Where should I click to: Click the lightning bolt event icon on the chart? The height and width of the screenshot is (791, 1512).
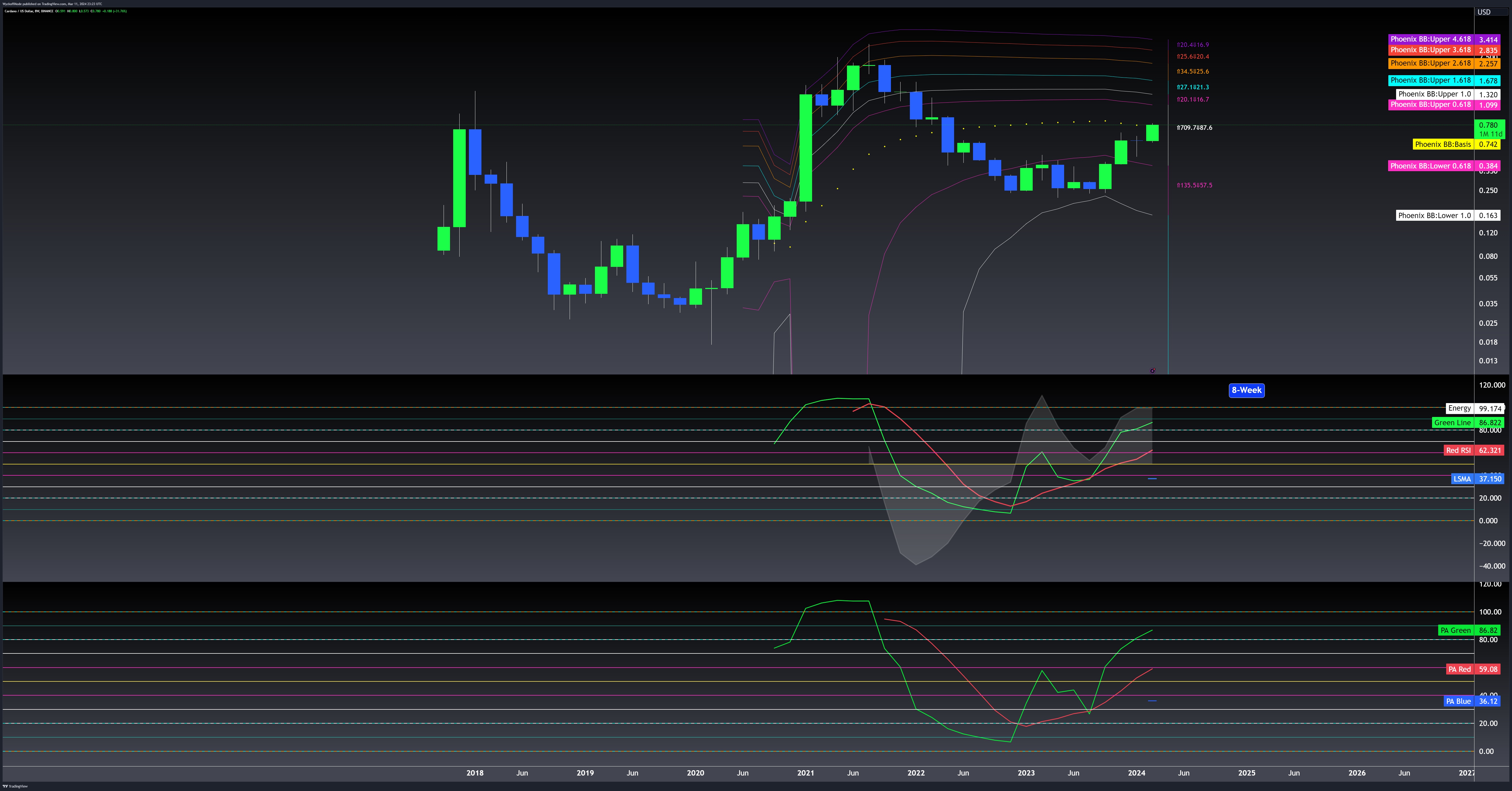[1153, 371]
